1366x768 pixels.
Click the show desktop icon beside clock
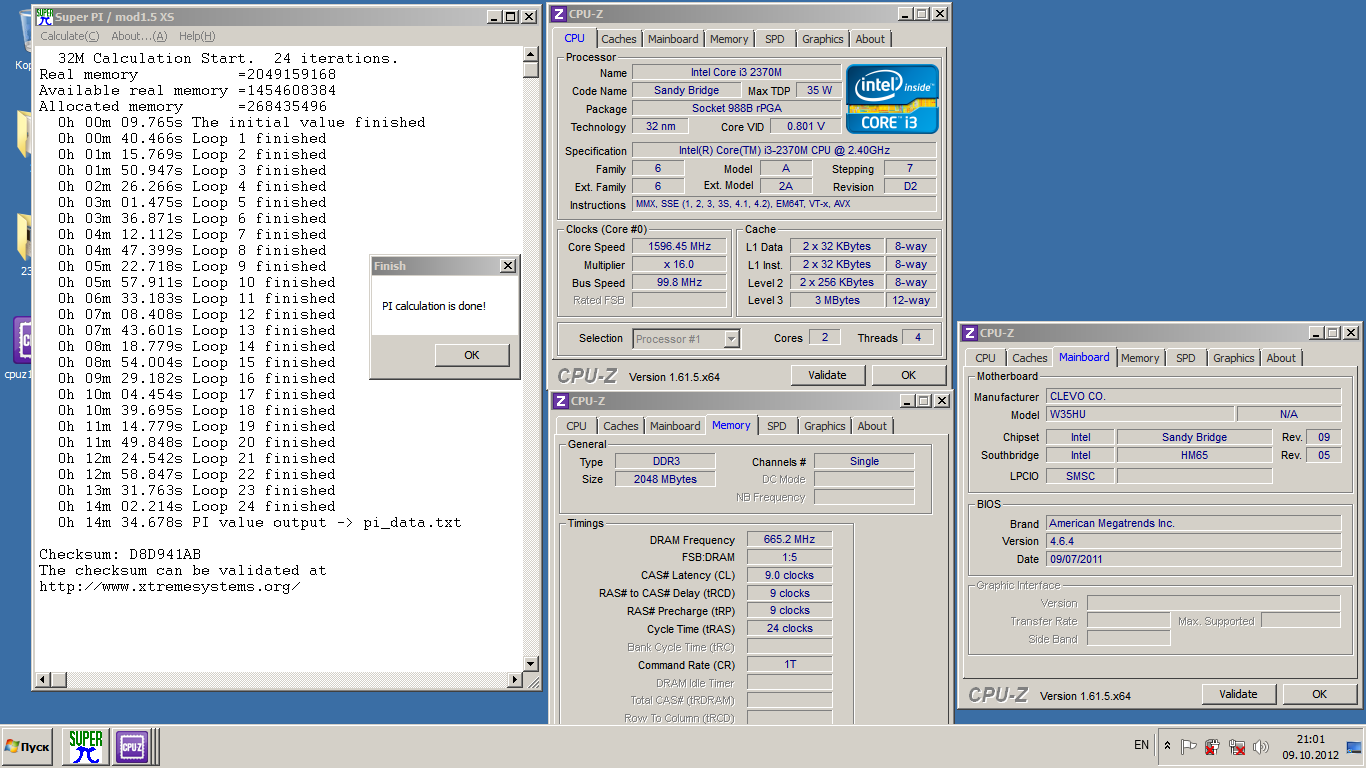[1353, 747]
